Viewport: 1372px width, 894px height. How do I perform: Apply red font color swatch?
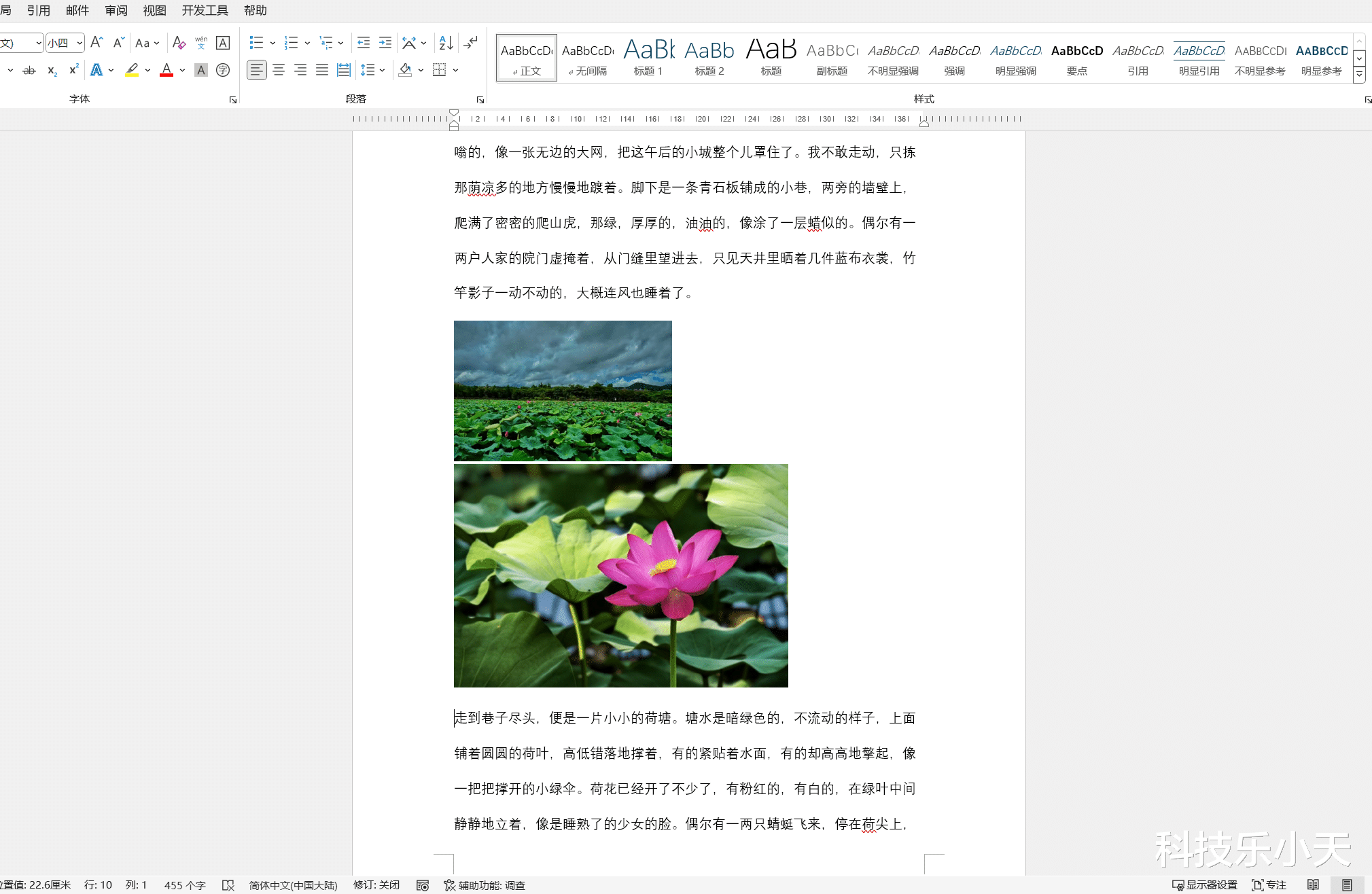coord(166,70)
